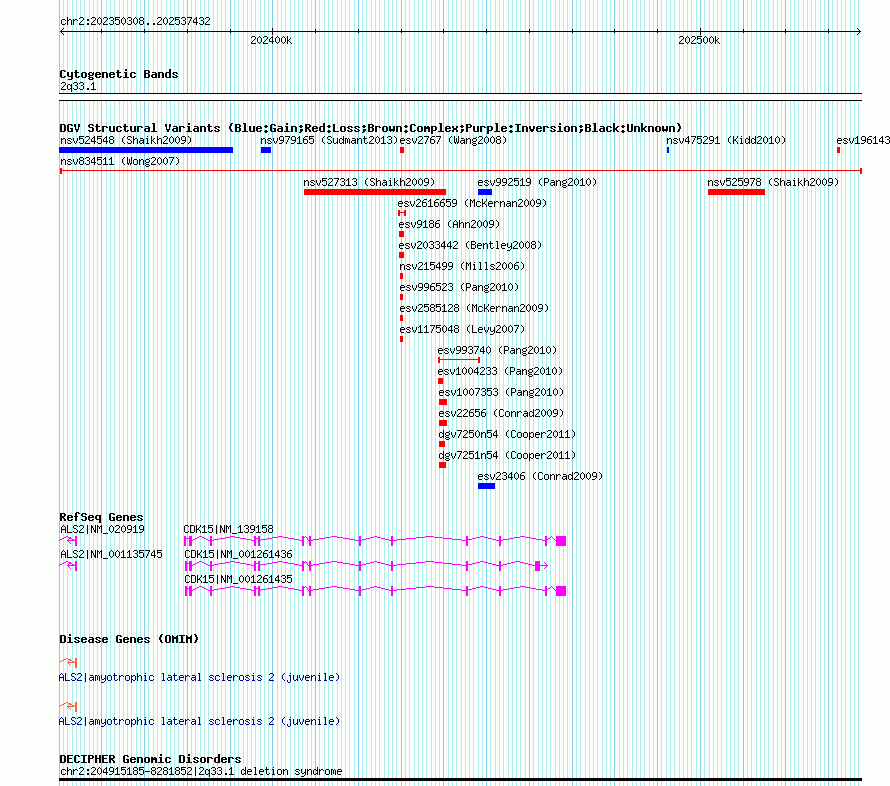
Task: Select the 2q33.1 cytogenetic band label
Action: coord(78,86)
